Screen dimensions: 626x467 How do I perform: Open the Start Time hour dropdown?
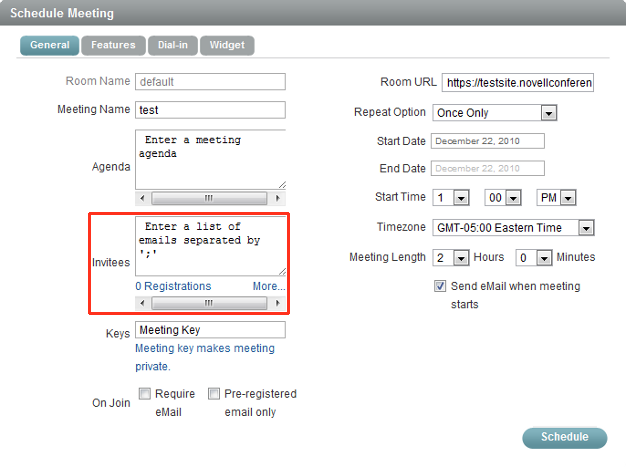[x=452, y=198]
